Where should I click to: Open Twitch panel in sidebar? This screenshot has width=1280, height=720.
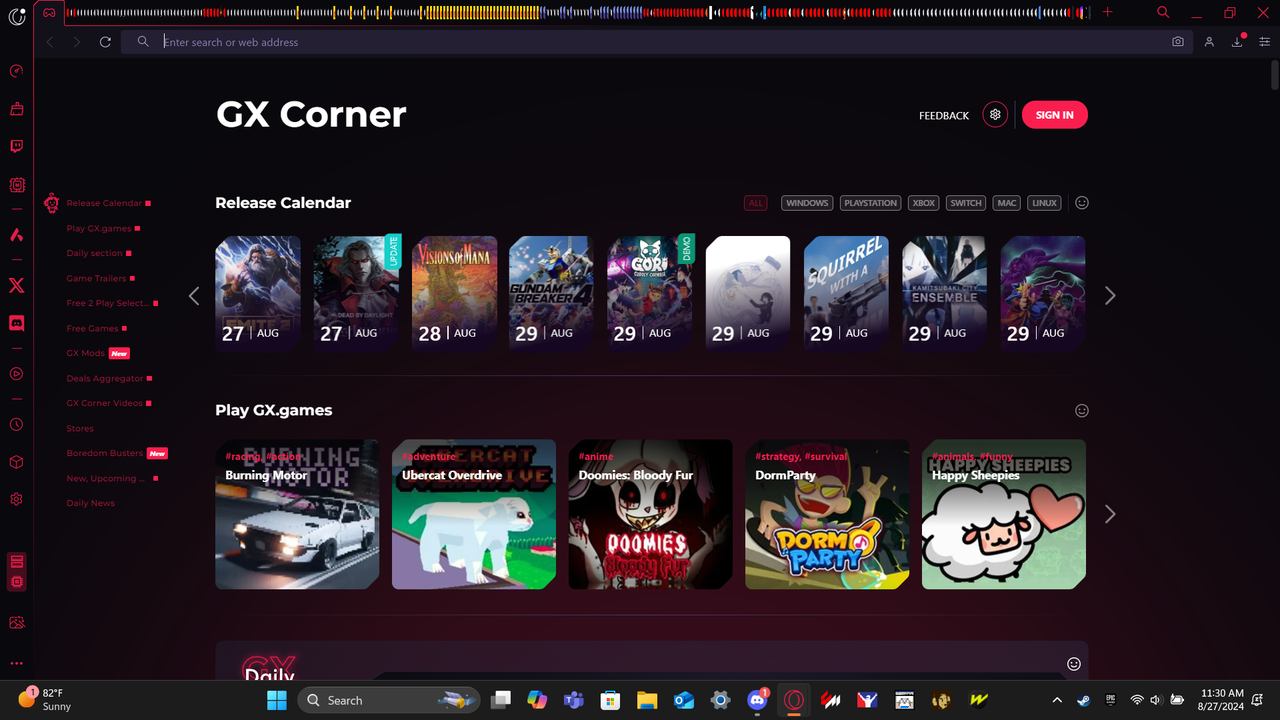(16, 146)
